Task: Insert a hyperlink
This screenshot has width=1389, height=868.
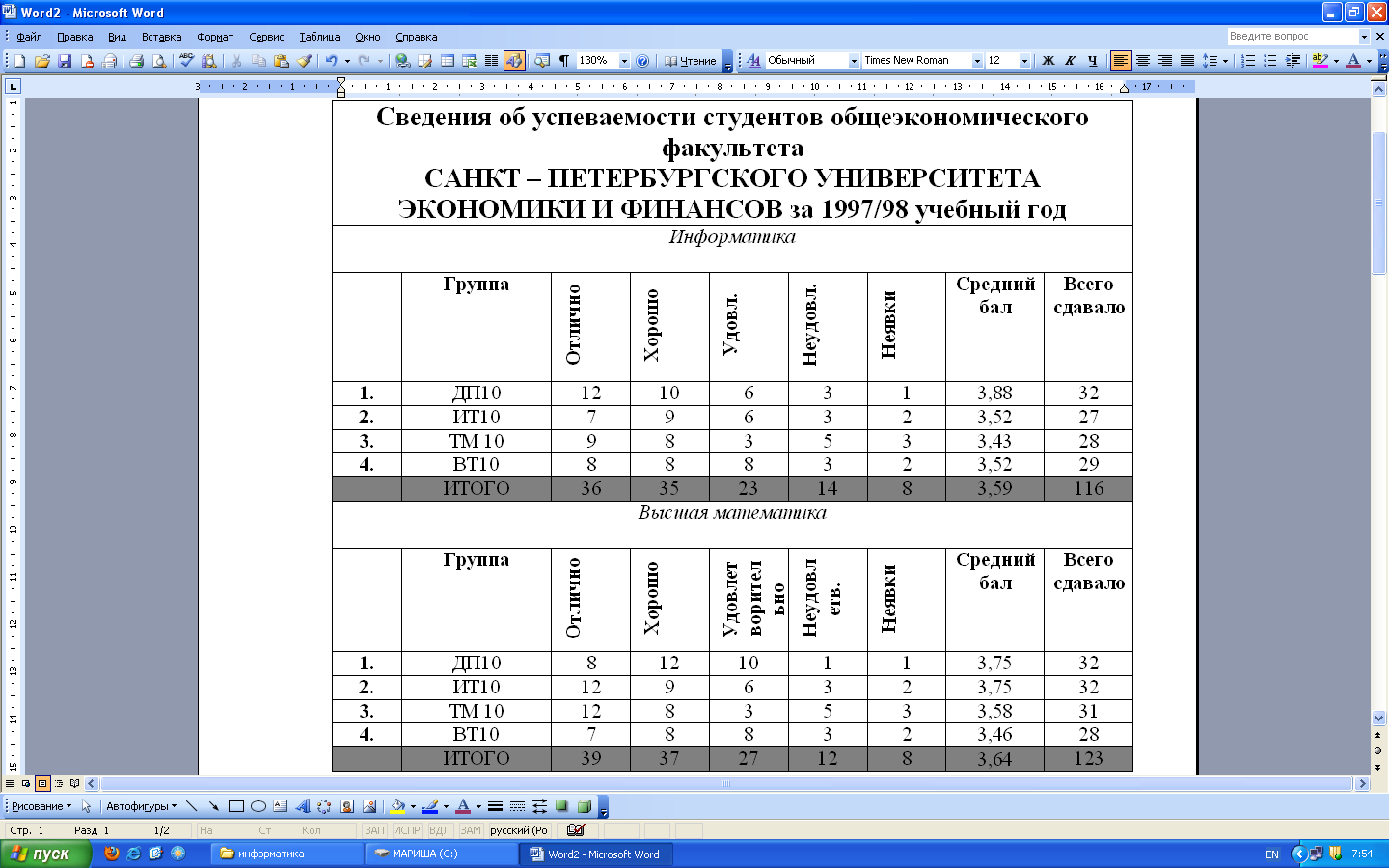Action: [x=402, y=61]
